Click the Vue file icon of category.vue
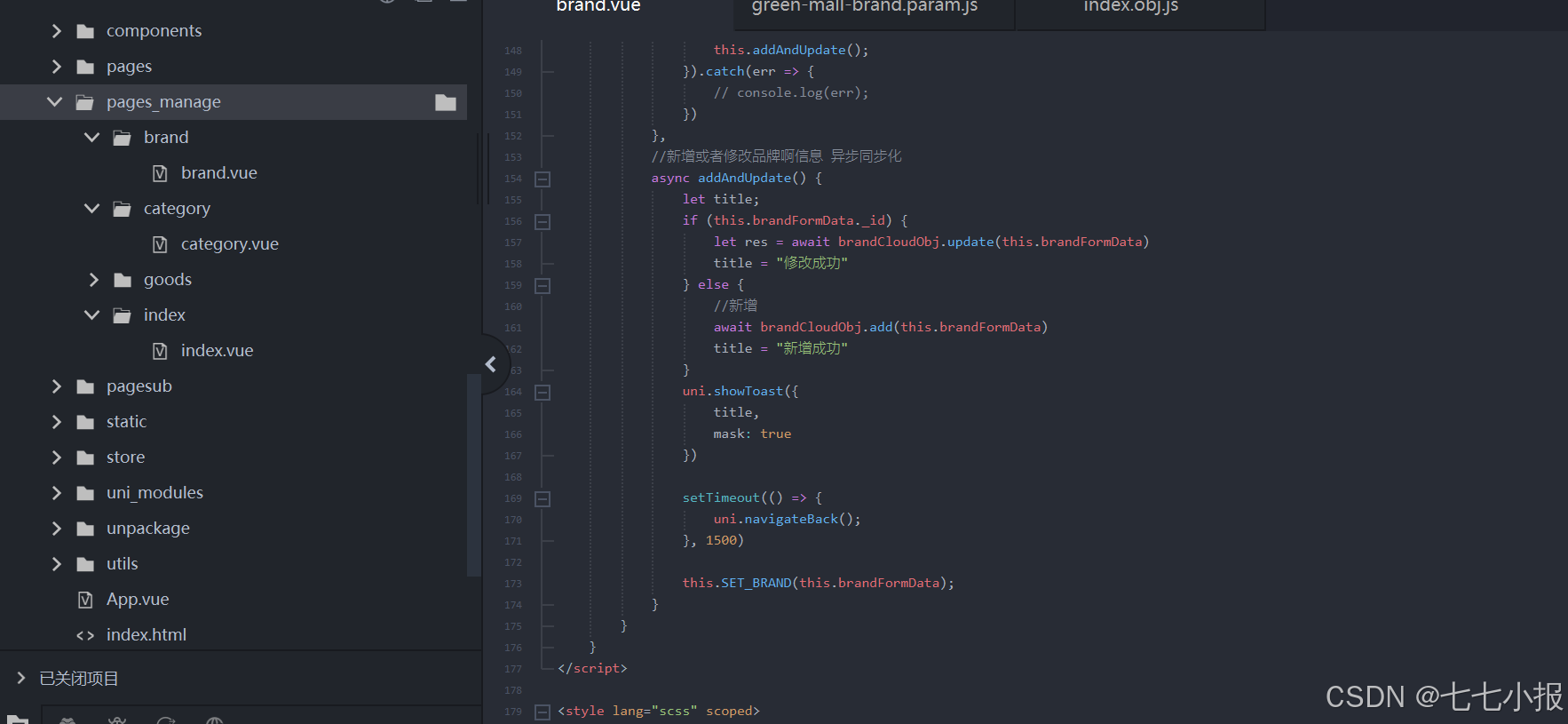This screenshot has width=1568, height=724. (x=160, y=244)
